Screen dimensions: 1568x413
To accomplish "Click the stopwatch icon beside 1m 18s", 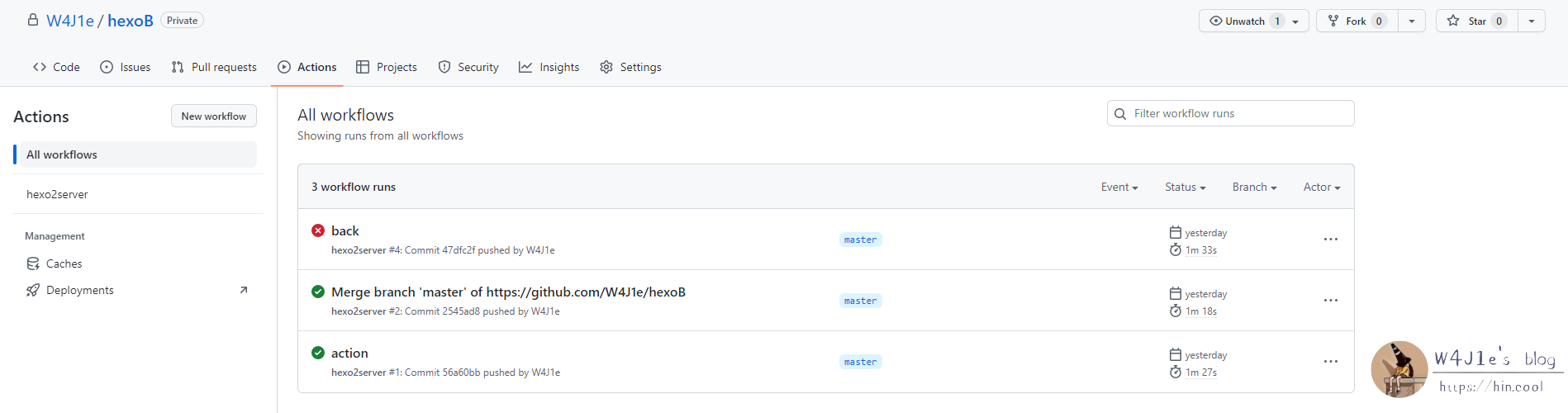I will (x=1176, y=311).
